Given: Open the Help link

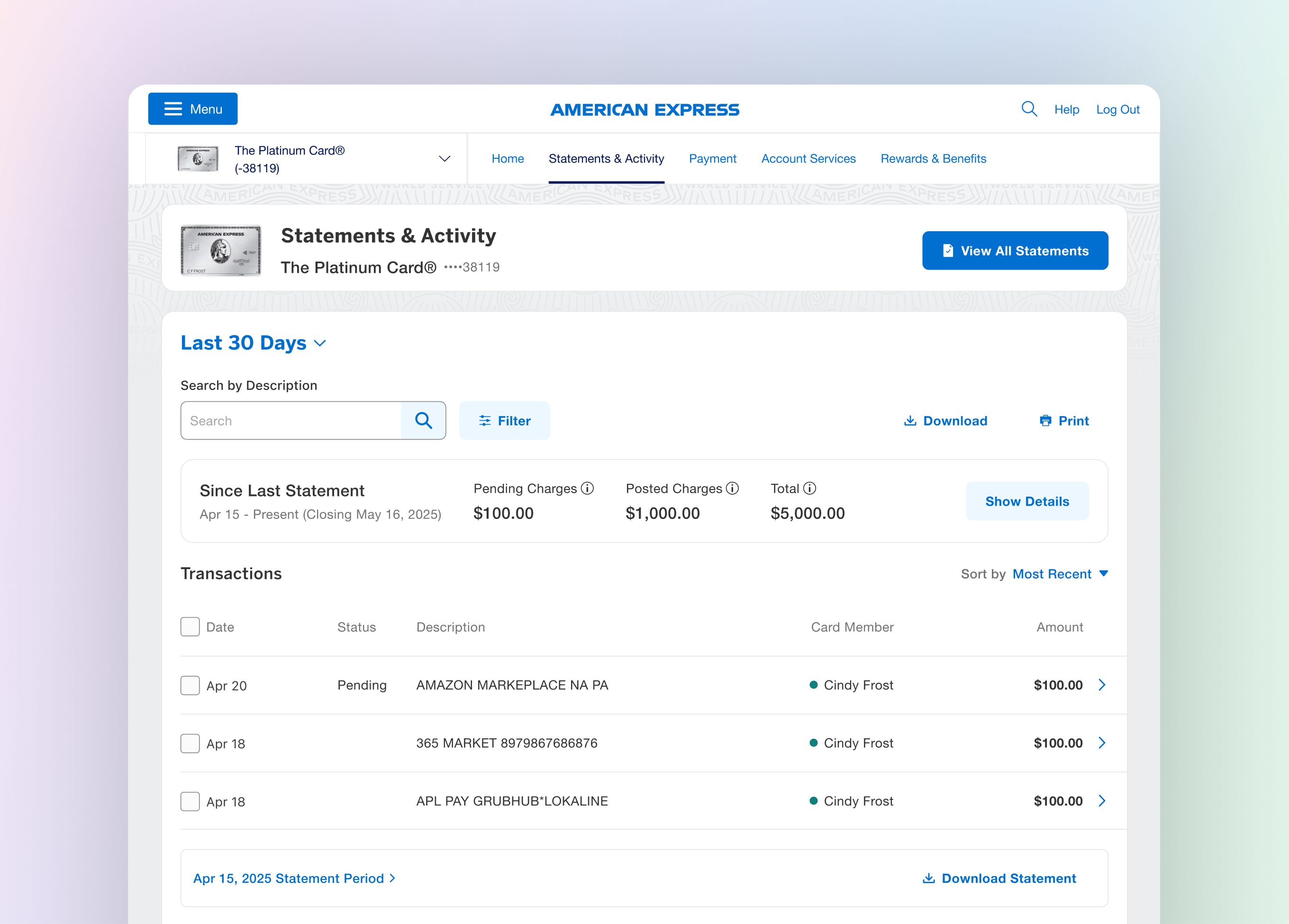Looking at the screenshot, I should [1067, 109].
